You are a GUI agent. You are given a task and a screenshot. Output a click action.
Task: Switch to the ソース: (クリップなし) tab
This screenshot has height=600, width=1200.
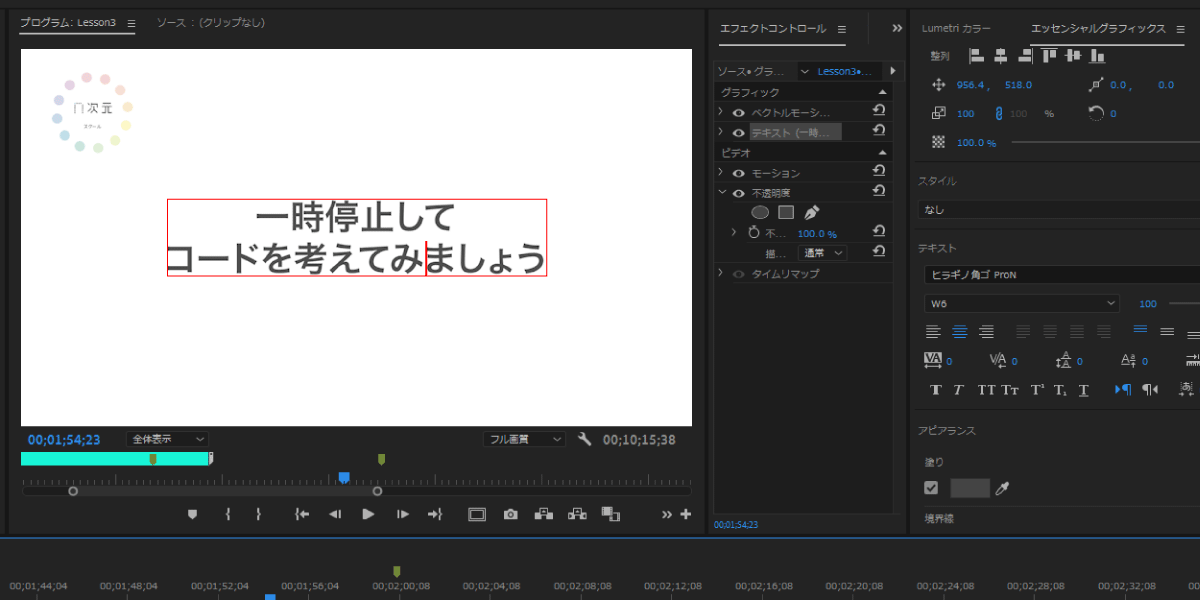tap(211, 22)
